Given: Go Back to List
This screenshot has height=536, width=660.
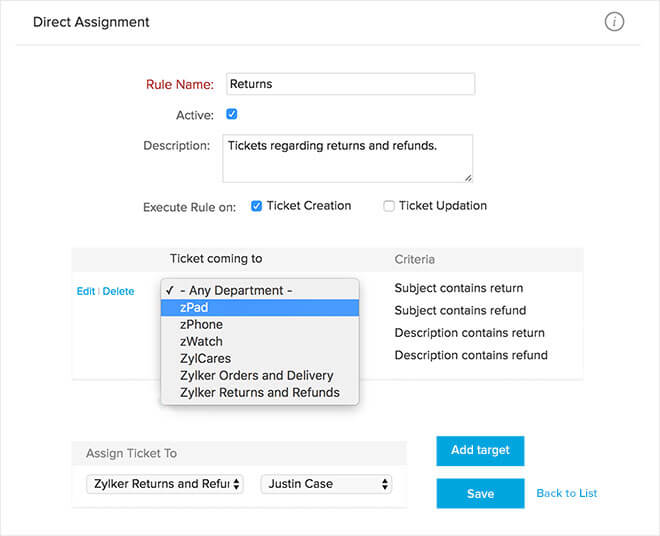Looking at the screenshot, I should click(x=567, y=493).
